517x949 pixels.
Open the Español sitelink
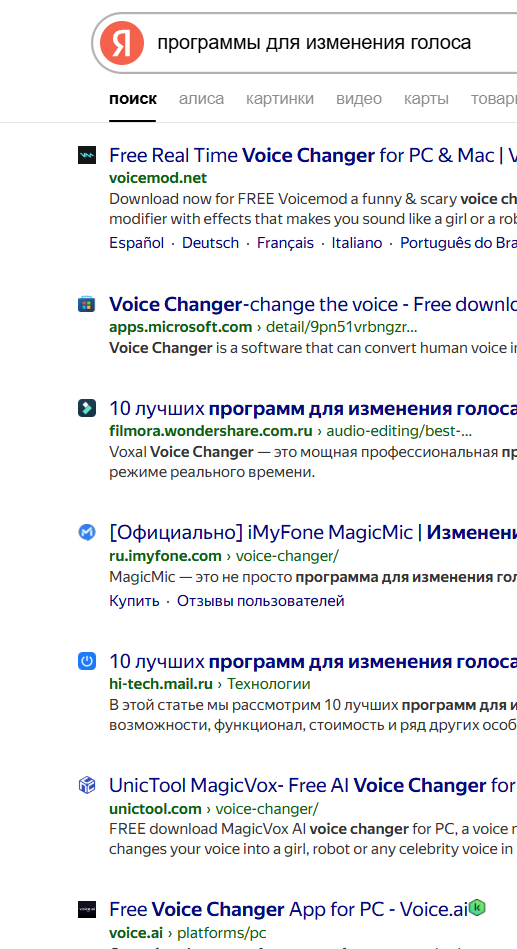pyautogui.click(x=136, y=243)
